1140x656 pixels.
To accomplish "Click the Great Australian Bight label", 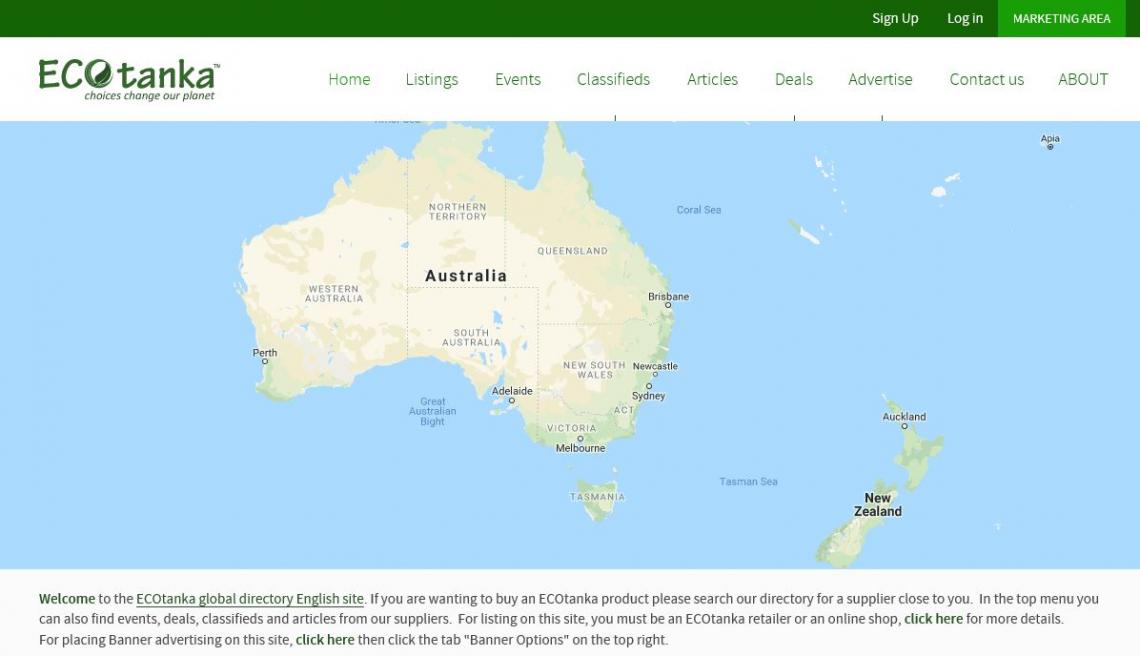I will (433, 411).
